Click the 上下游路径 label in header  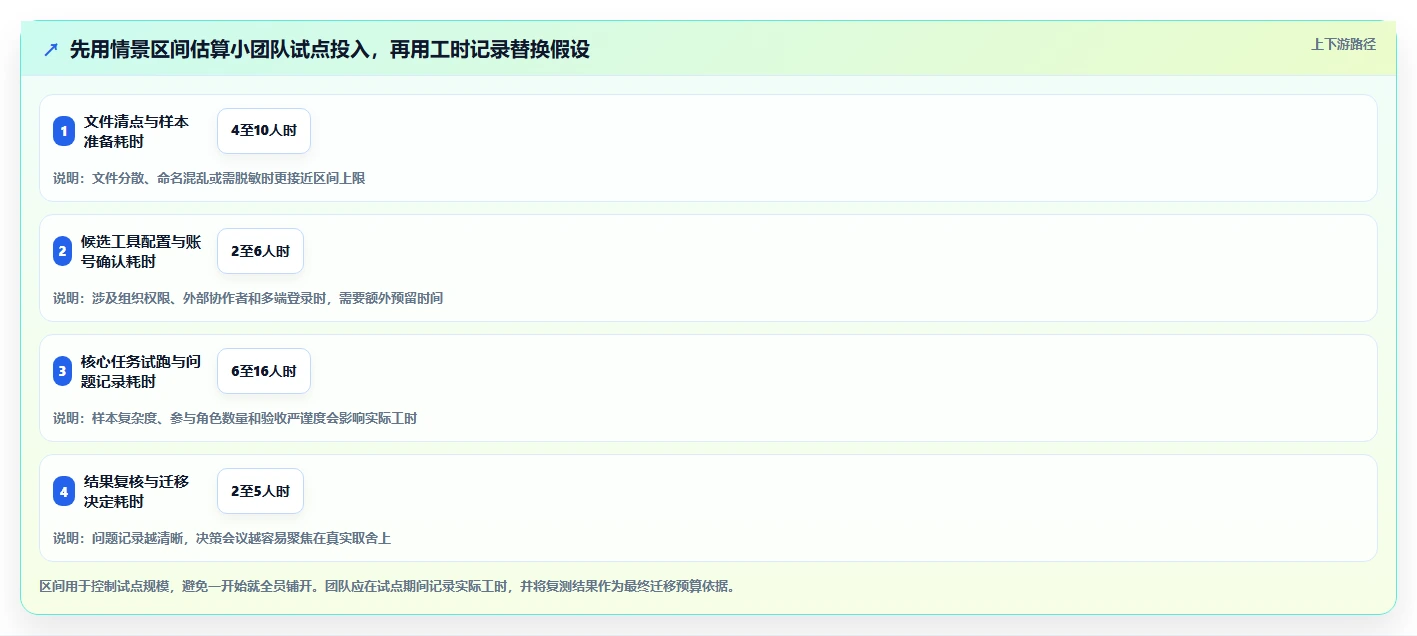1343,44
